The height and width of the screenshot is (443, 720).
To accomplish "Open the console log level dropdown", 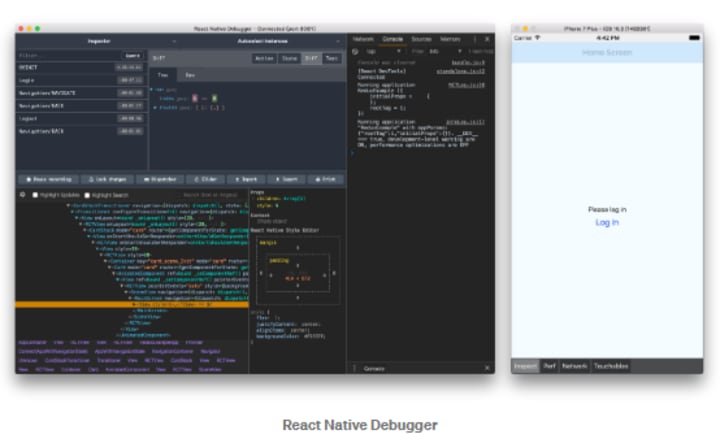I will [446, 51].
